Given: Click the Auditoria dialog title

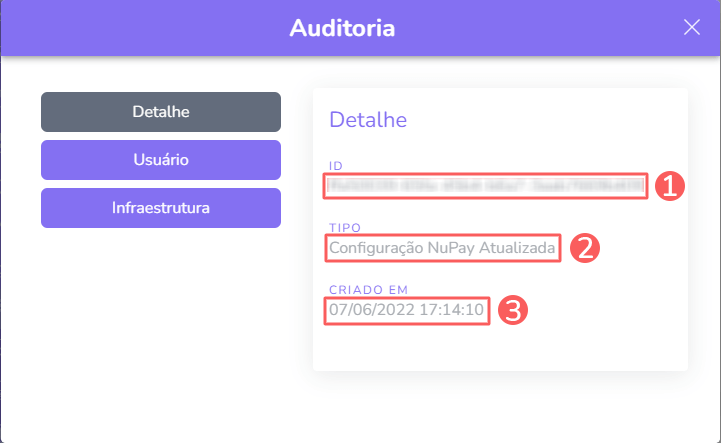Looking at the screenshot, I should click(342, 28).
